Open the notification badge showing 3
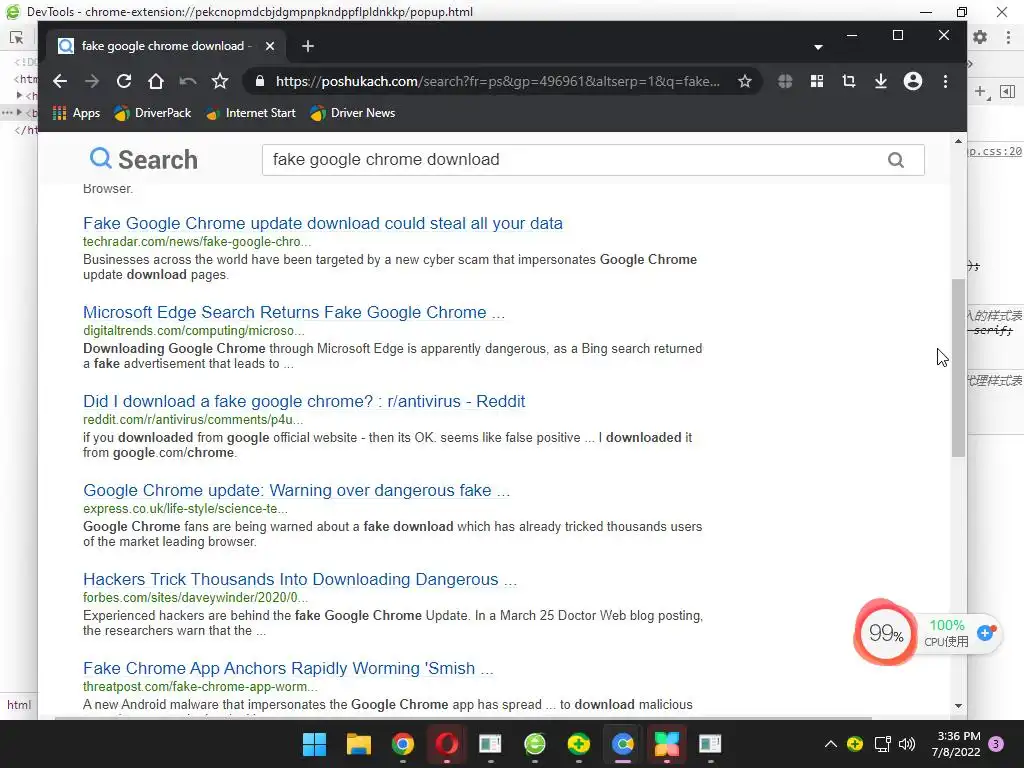 click(996, 744)
